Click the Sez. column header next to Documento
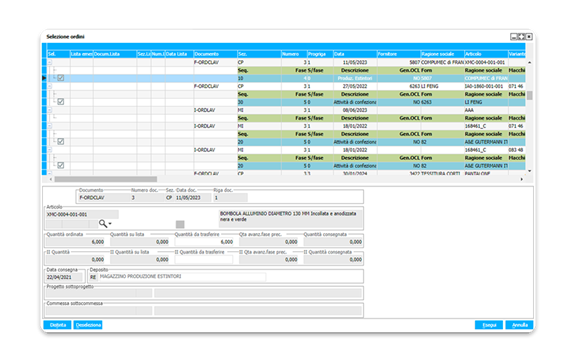The height and width of the screenshot is (362, 576). click(x=259, y=54)
